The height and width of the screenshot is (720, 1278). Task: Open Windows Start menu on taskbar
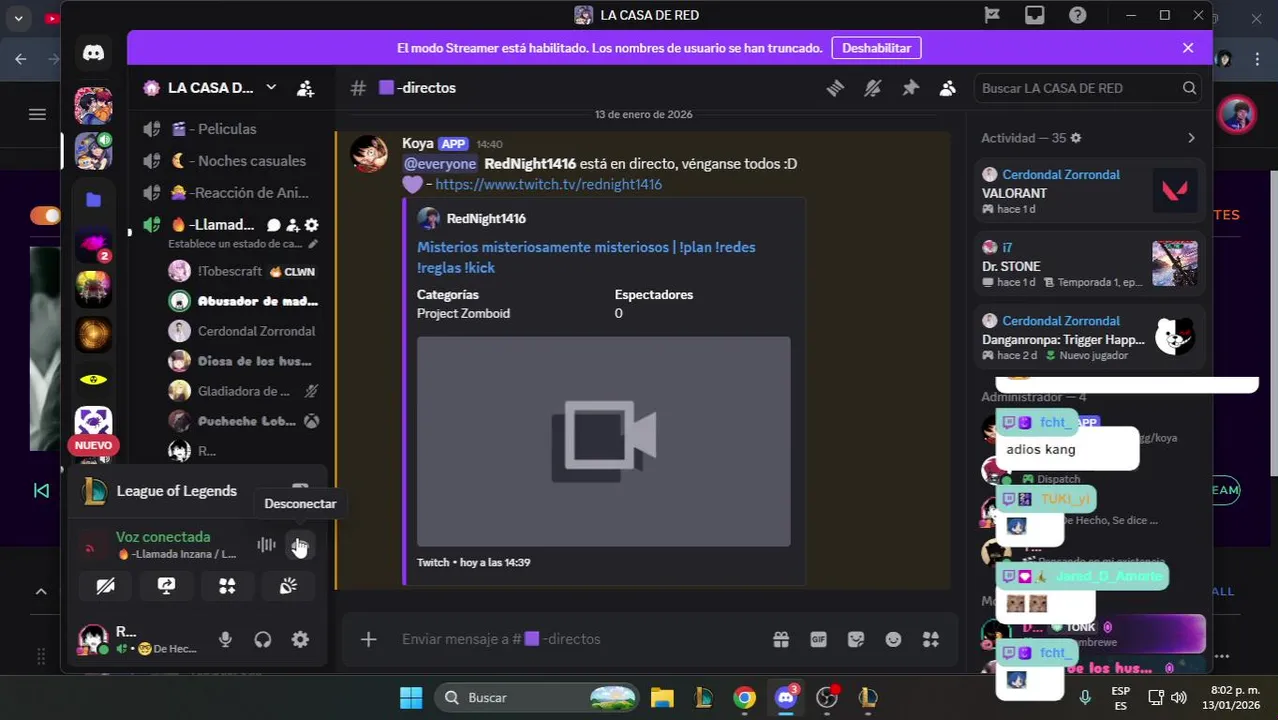(x=411, y=698)
